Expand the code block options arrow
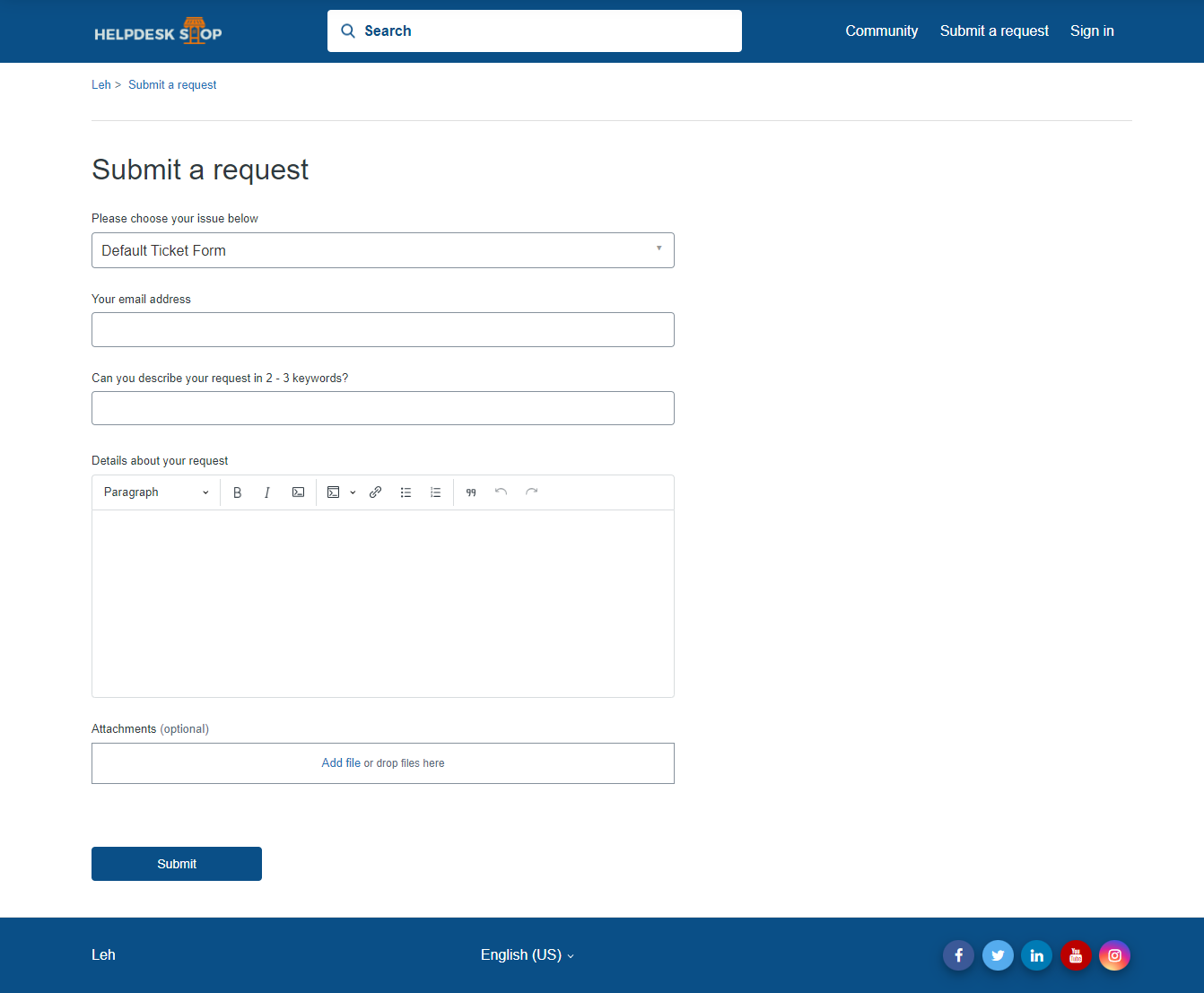Screen dimensions: 1204x993 [353, 492]
